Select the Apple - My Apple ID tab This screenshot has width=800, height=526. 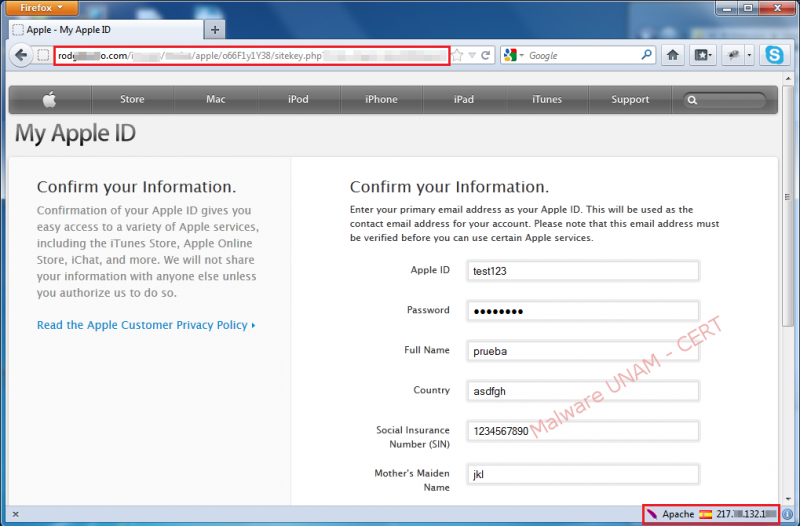point(106,30)
